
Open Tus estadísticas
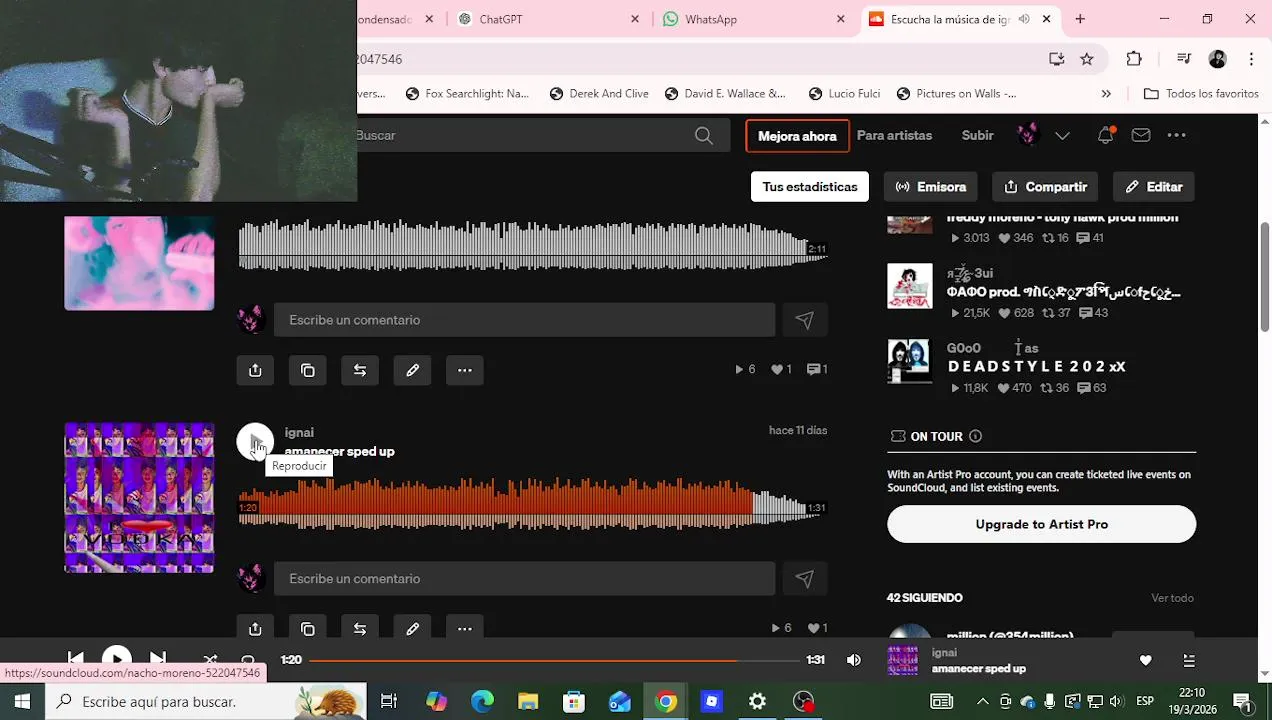810,187
